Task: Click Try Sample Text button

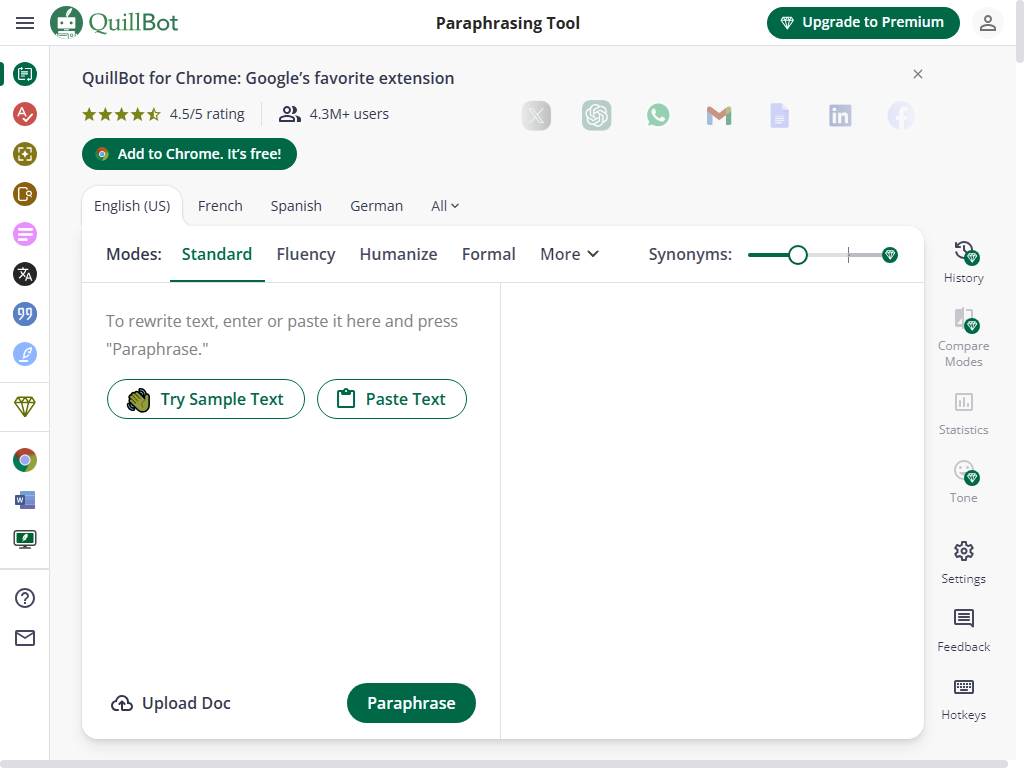Action: pos(206,399)
